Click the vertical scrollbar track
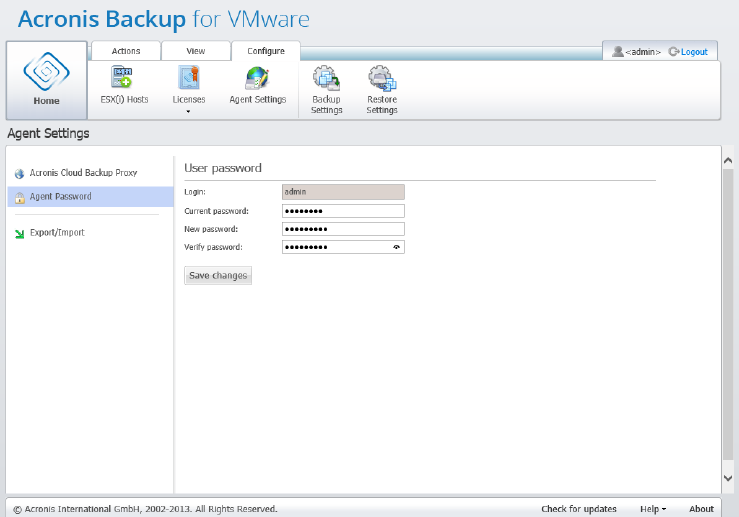This screenshot has width=739, height=517. tap(728, 314)
